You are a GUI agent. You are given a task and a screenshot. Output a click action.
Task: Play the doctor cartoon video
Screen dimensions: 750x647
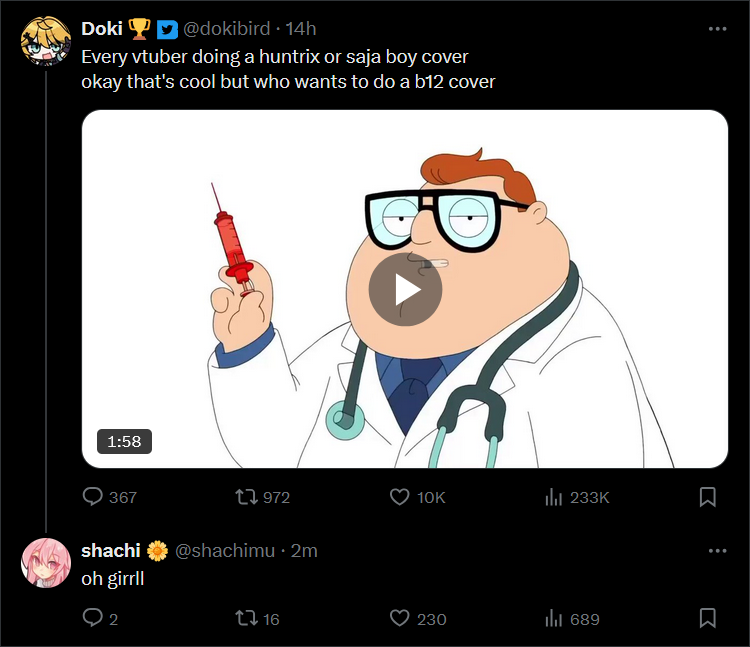[x=405, y=289]
